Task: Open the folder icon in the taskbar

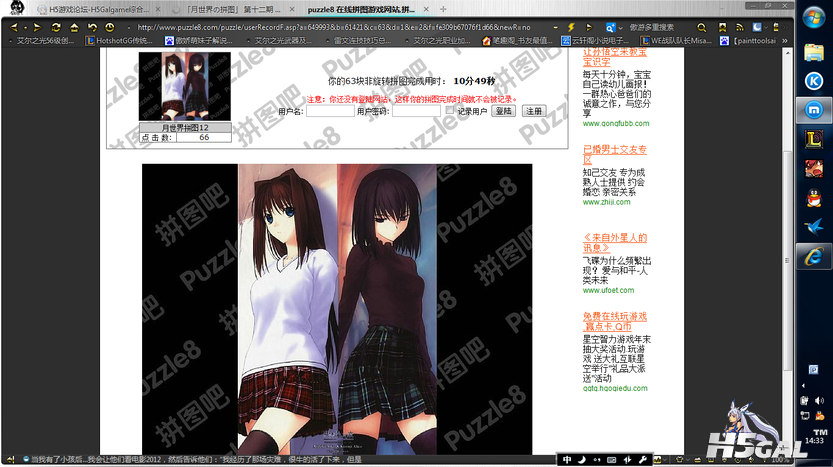Action: click(813, 52)
